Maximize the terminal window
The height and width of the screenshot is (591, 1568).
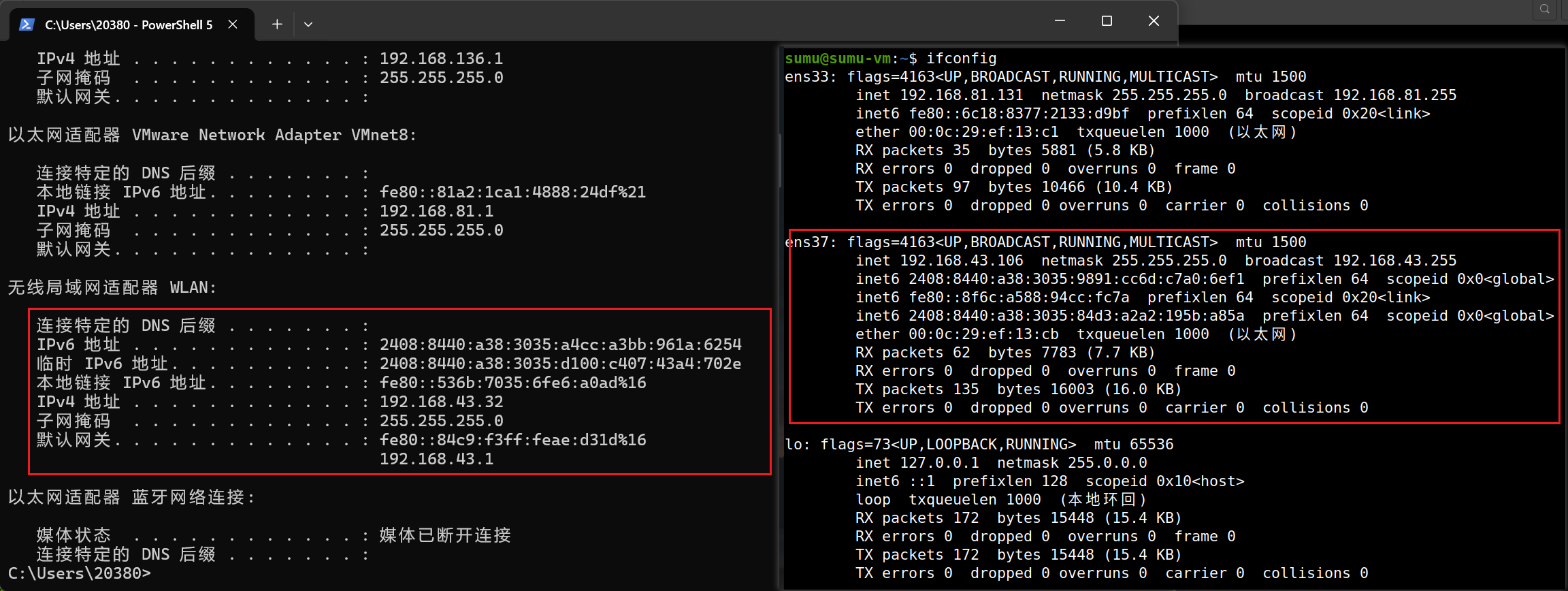[x=1107, y=21]
